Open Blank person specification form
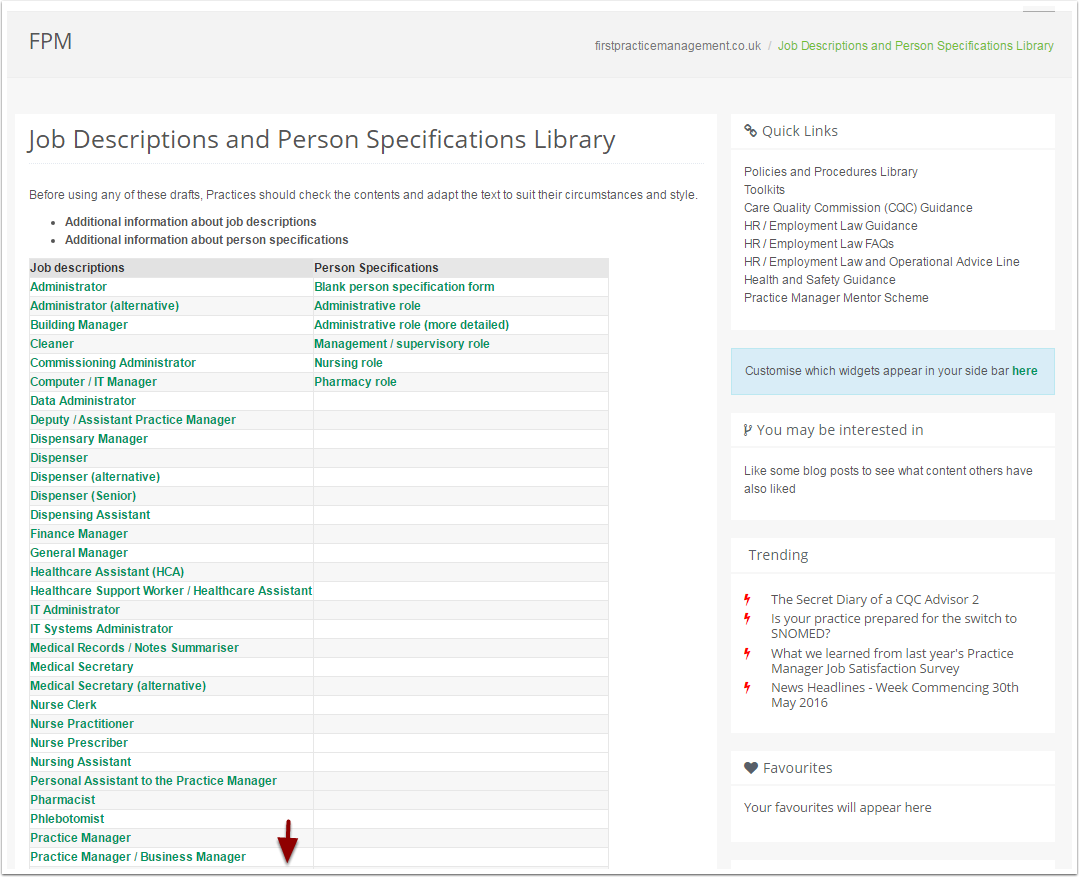This screenshot has height=877, width=1079. pyautogui.click(x=404, y=287)
